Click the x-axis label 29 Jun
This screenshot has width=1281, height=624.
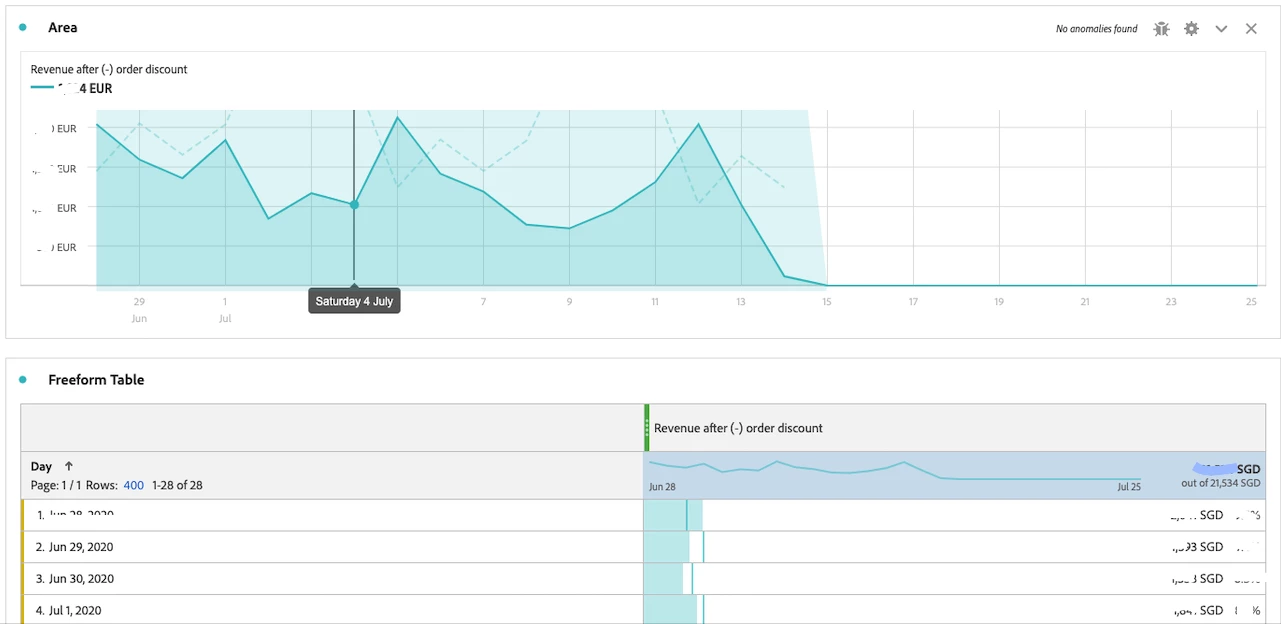click(139, 309)
